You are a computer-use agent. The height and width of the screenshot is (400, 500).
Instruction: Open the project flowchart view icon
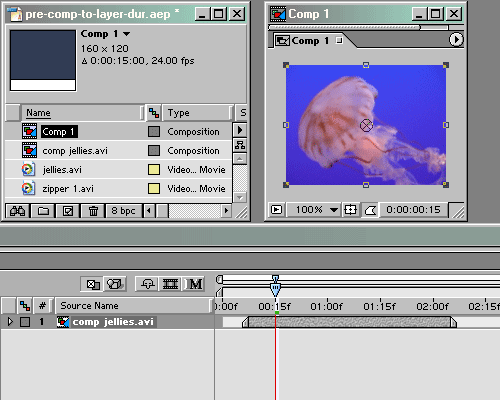click(x=240, y=145)
